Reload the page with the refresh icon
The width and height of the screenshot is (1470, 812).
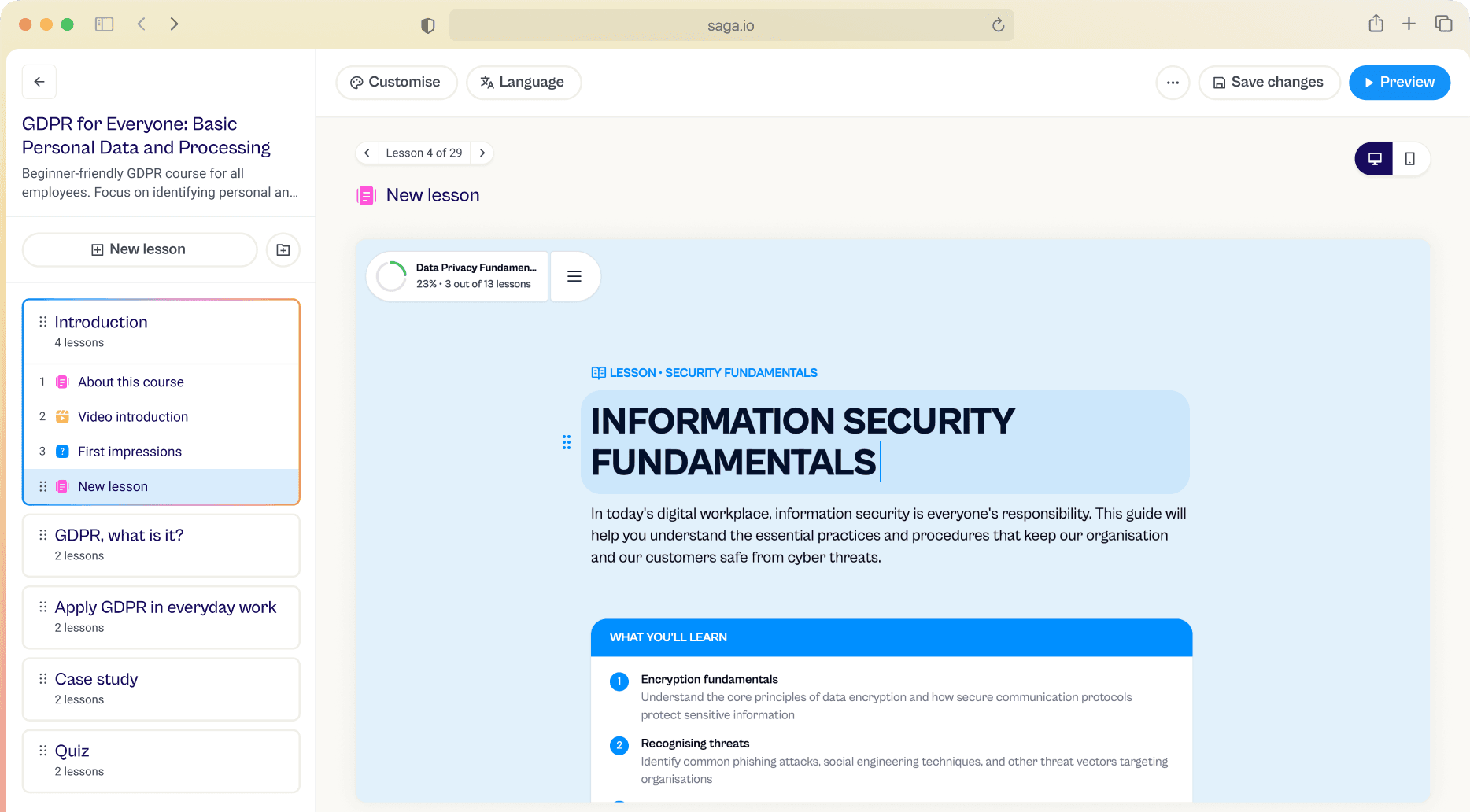coord(998,25)
